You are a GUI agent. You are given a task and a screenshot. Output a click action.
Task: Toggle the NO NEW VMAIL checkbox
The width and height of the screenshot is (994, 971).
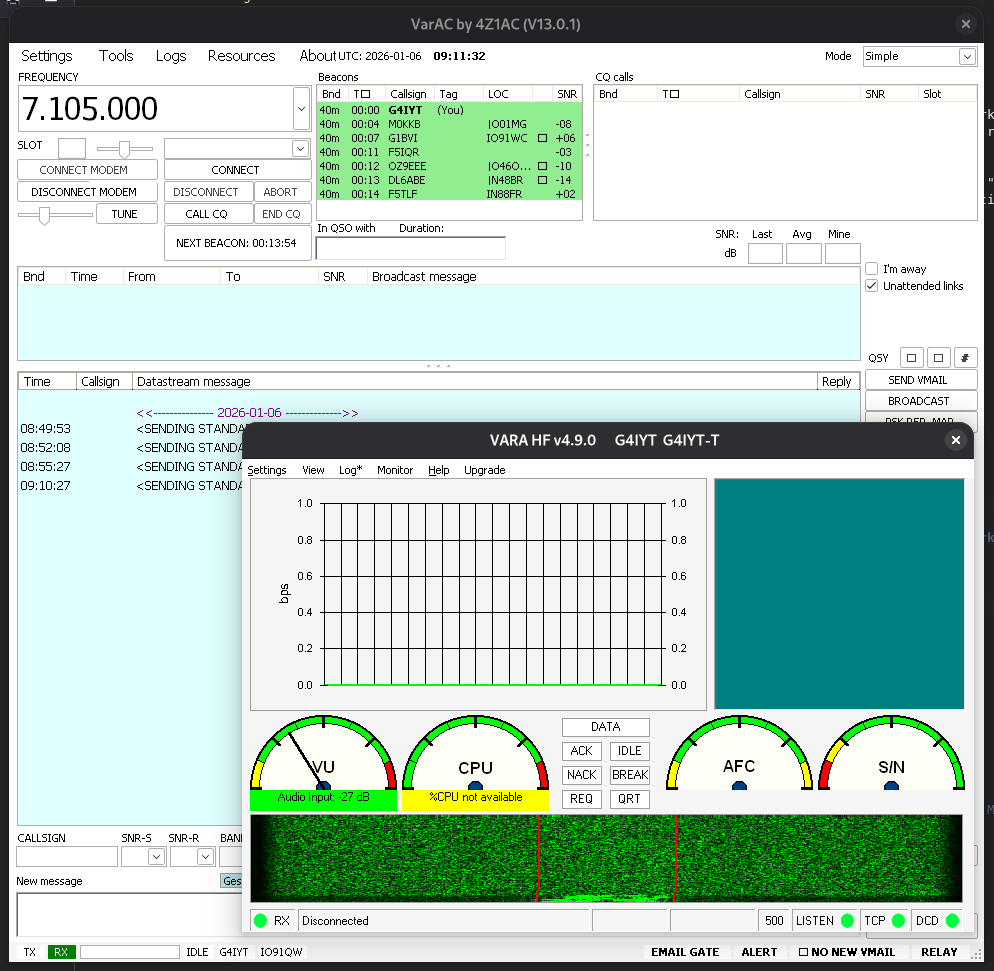click(803, 952)
